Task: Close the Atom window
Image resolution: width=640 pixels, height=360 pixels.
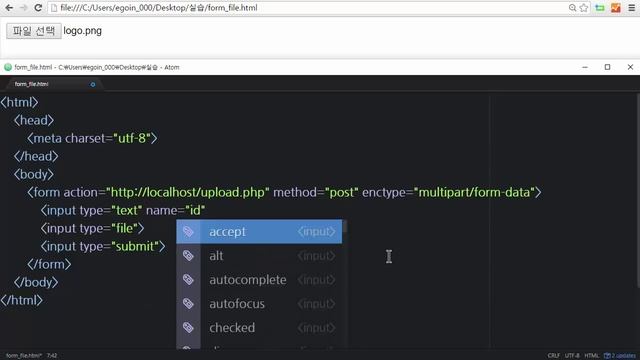Action: point(630,67)
